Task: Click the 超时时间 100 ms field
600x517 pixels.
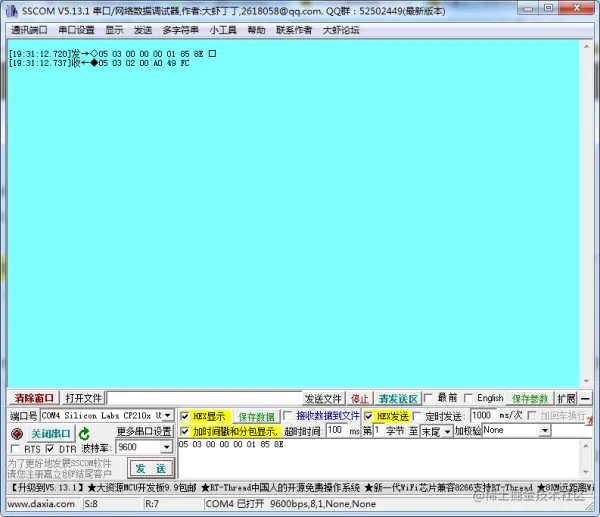Action: [337, 431]
